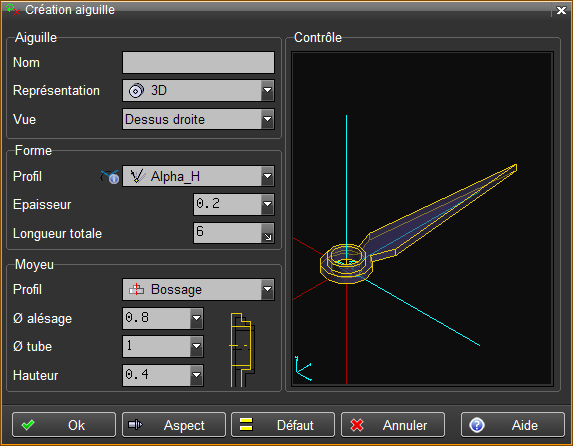Open the Représentation 3D dropdown

coord(198,90)
